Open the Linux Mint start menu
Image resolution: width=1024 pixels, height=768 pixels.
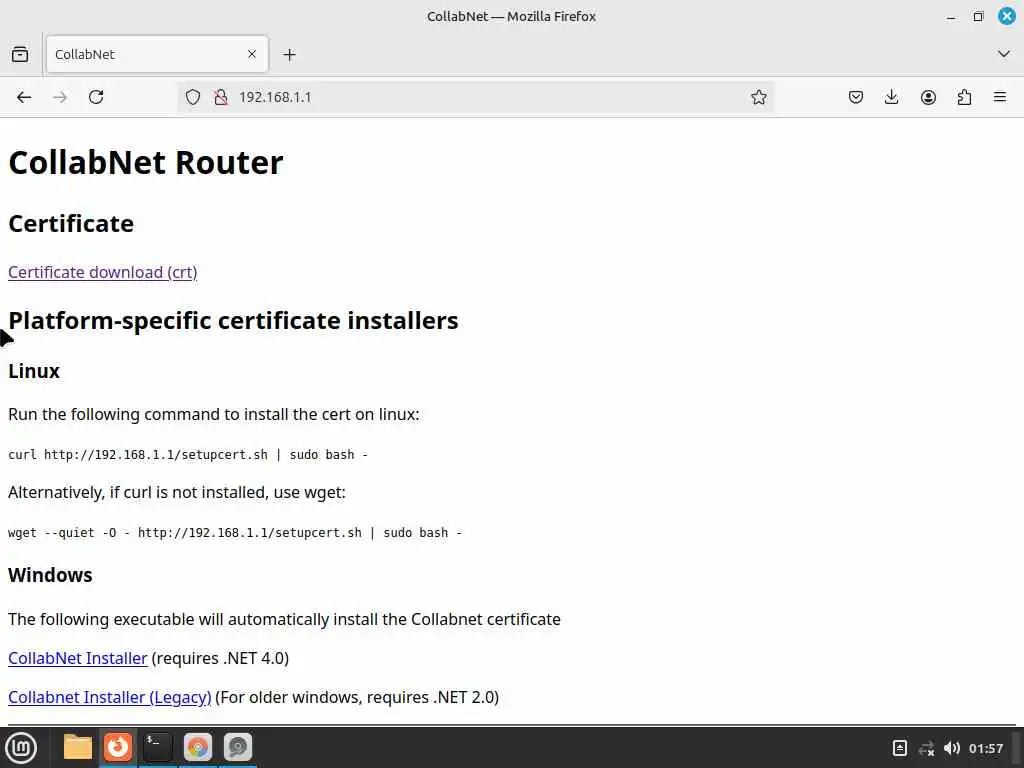[x=21, y=748]
